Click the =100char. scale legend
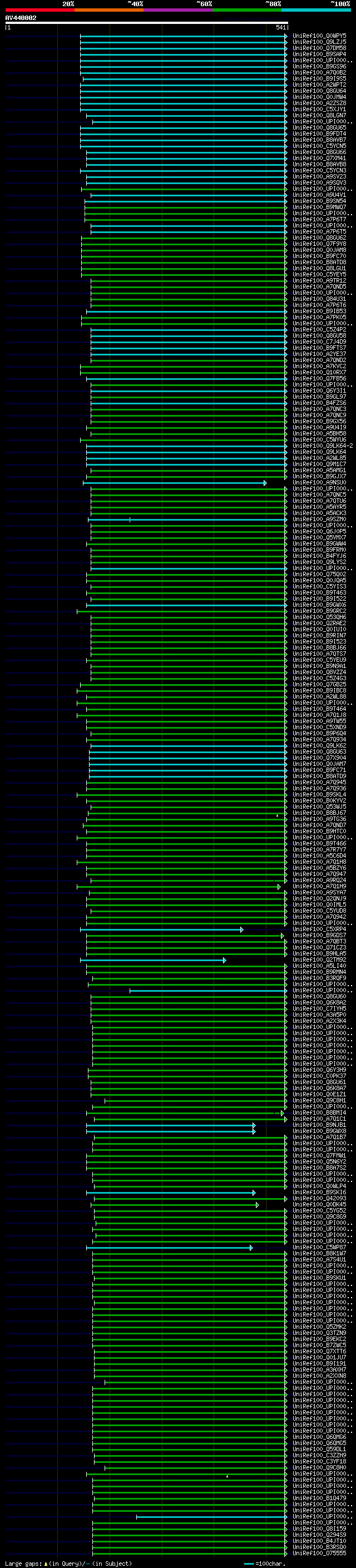Screen dimensions: 356x1568 click(264, 1563)
